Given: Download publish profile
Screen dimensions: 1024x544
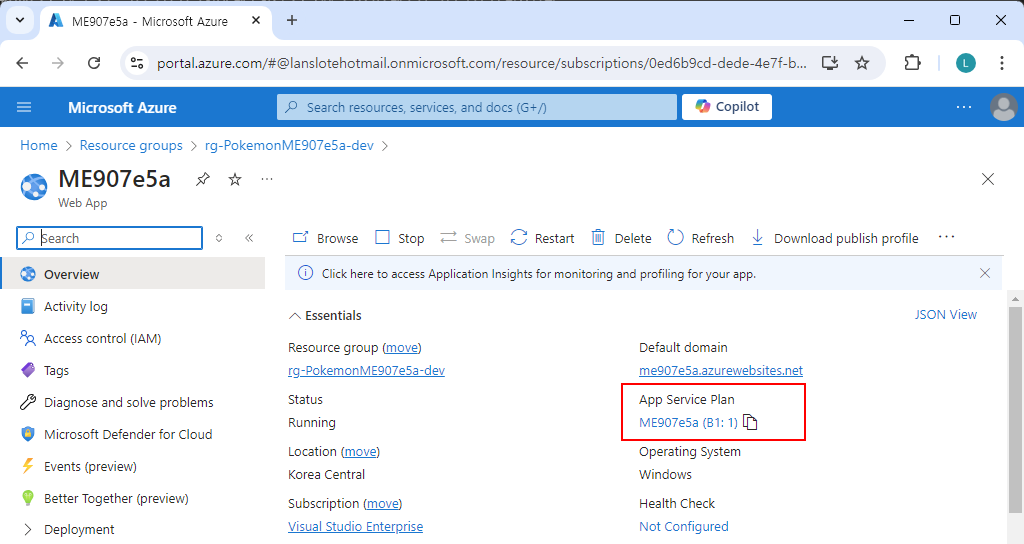Looking at the screenshot, I should 835,238.
